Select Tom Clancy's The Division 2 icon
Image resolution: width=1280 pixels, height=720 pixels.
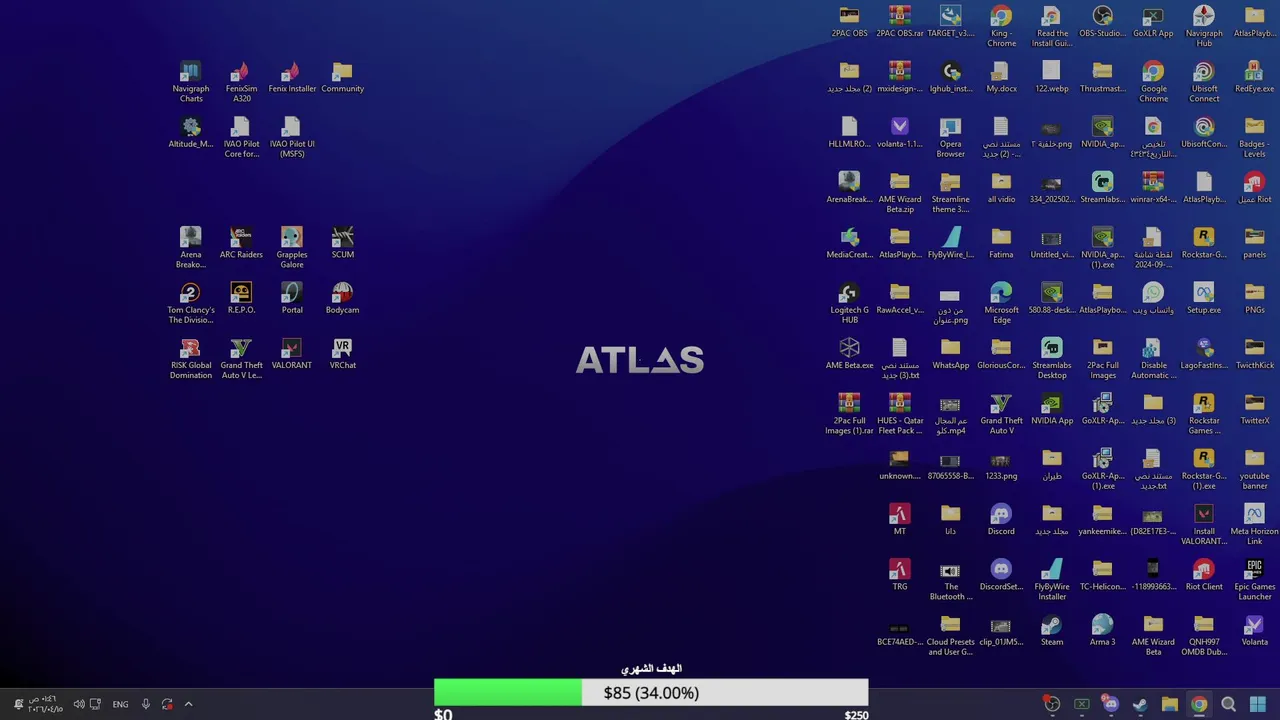pyautogui.click(x=190, y=303)
